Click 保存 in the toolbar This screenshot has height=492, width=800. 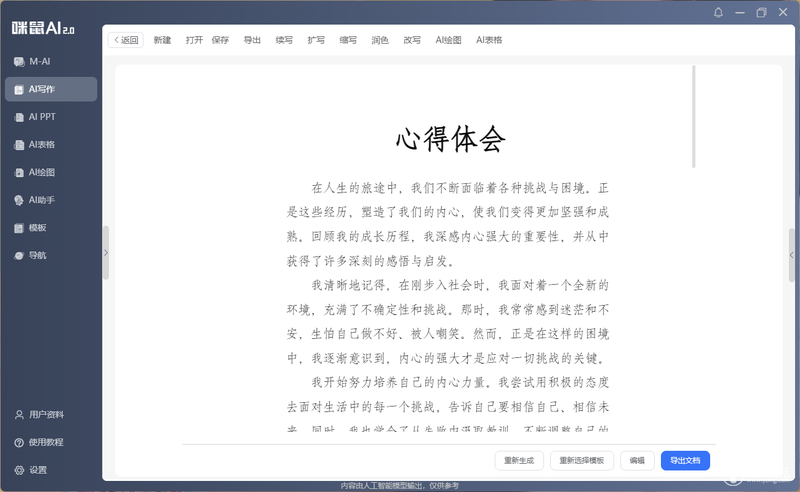pos(220,40)
